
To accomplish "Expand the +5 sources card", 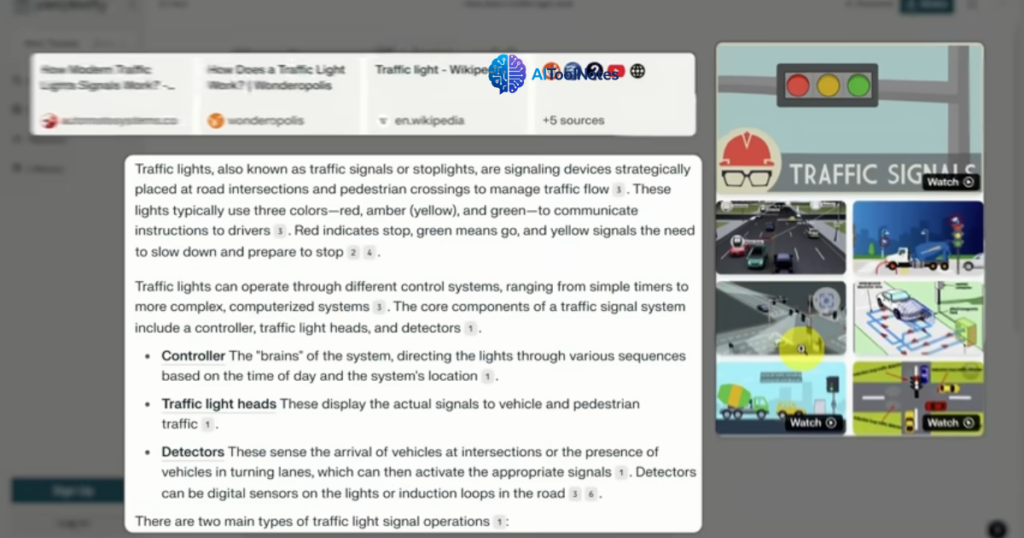I will pos(574,120).
